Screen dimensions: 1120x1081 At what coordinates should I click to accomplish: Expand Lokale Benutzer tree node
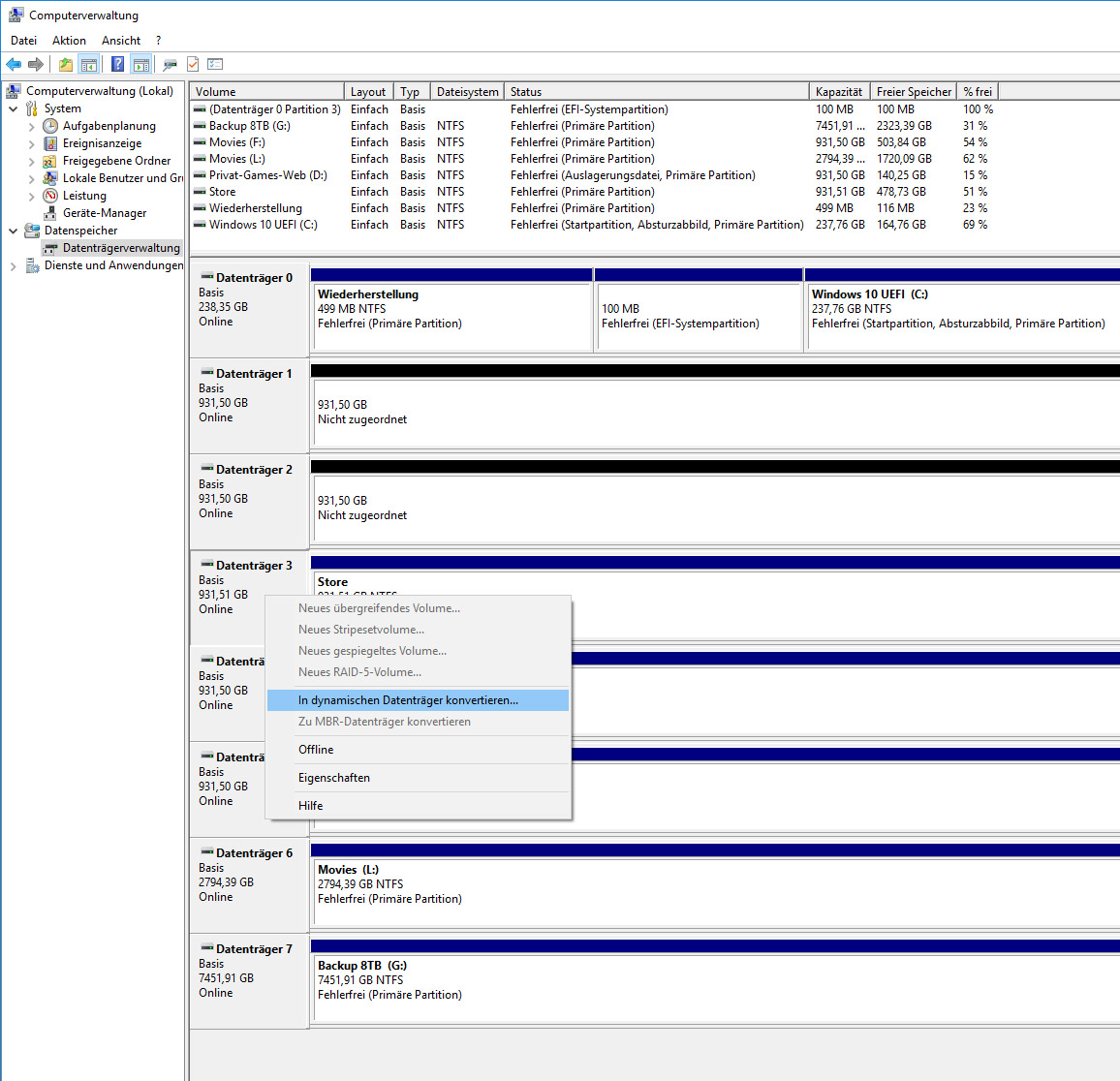(x=31, y=178)
